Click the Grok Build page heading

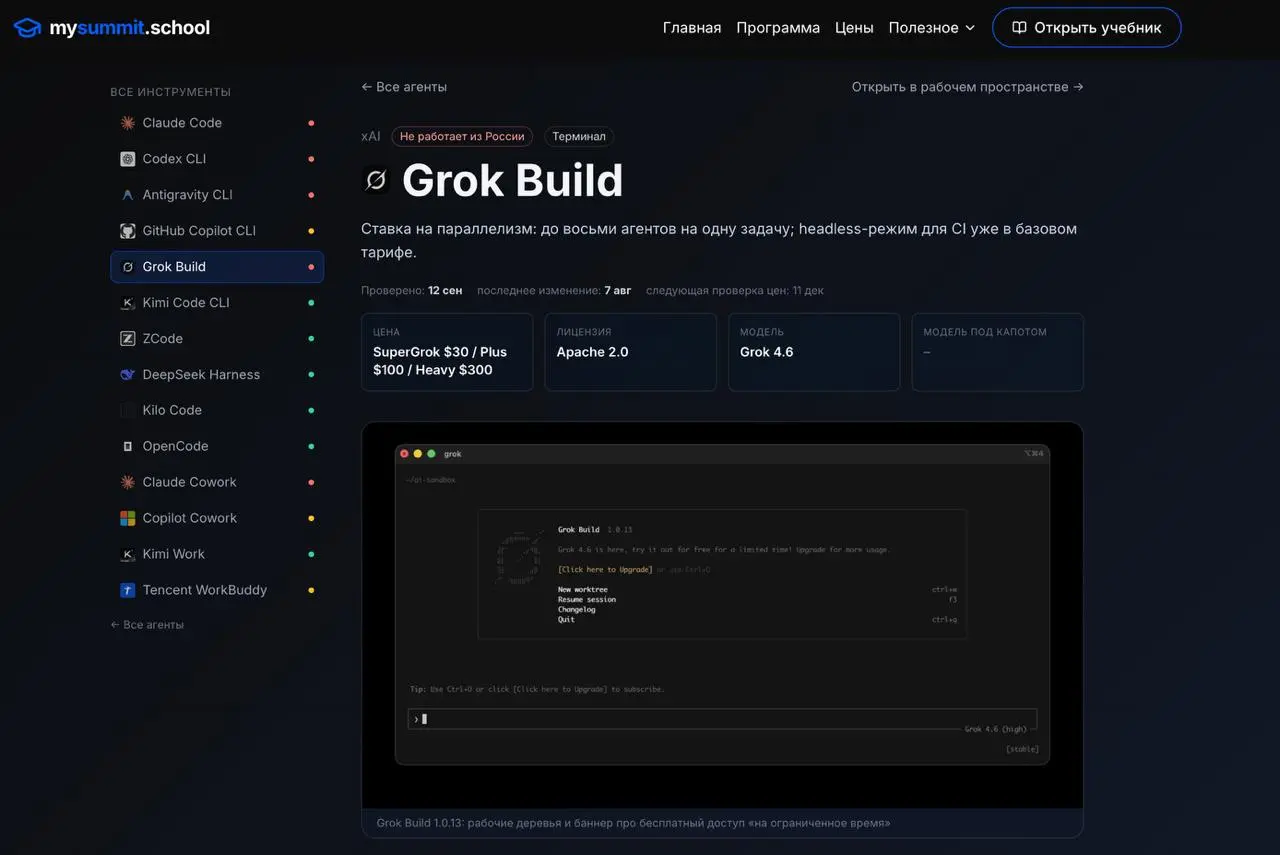(x=512, y=180)
